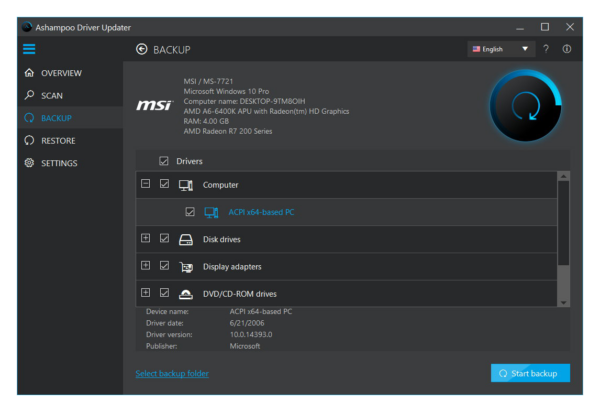Click the Select backup folder link

click(172, 373)
